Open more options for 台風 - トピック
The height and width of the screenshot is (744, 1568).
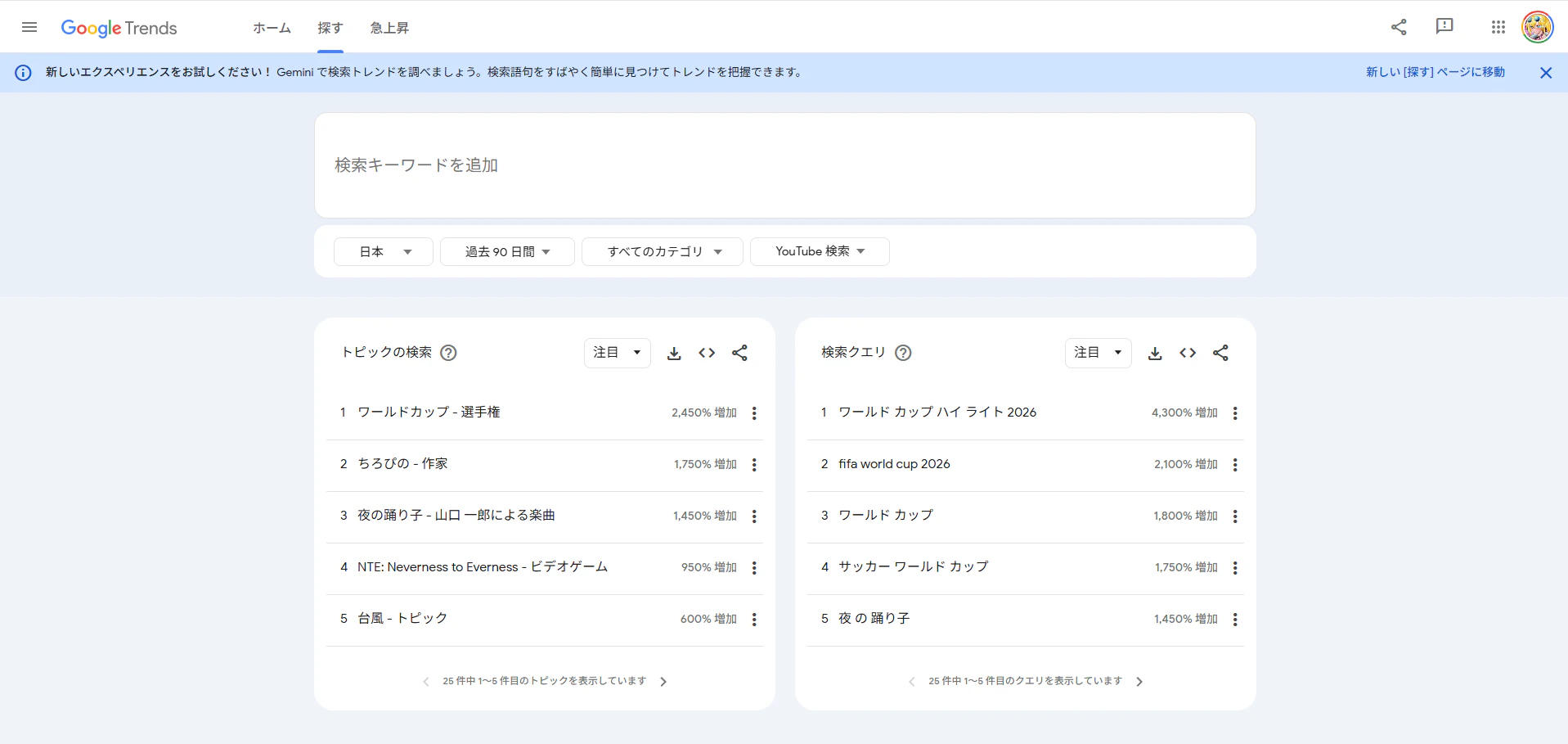click(x=754, y=620)
